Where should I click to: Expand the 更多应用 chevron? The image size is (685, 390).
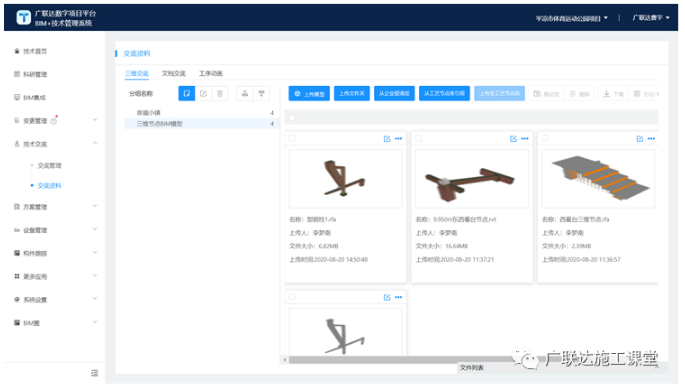click(x=95, y=276)
